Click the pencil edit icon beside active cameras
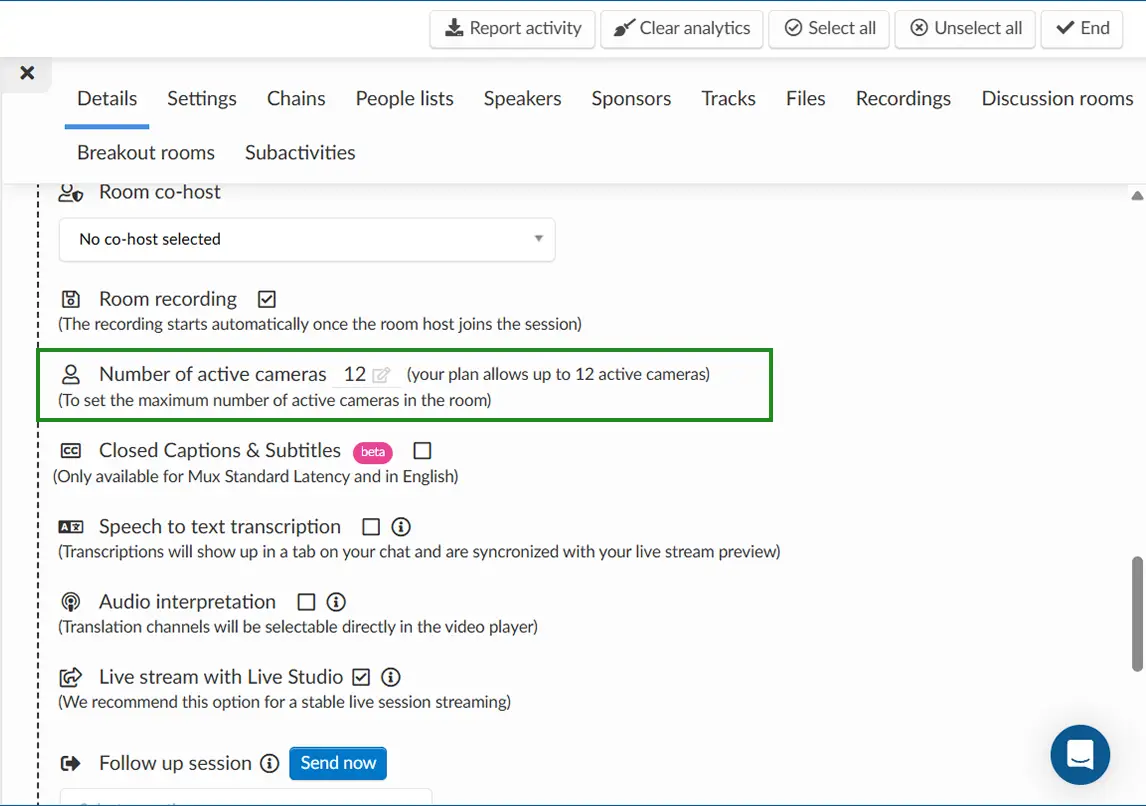 click(x=381, y=375)
